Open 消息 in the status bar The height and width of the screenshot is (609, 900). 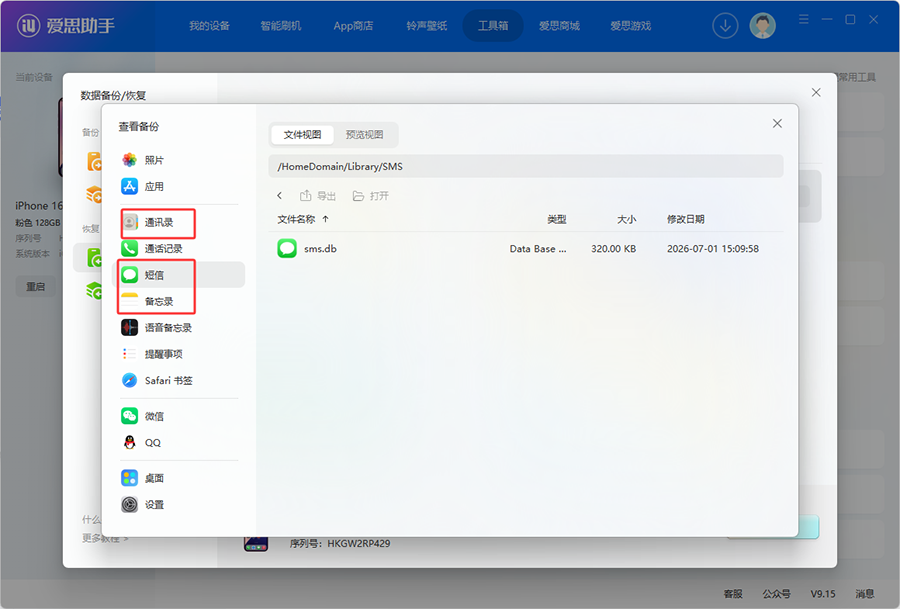[865, 594]
